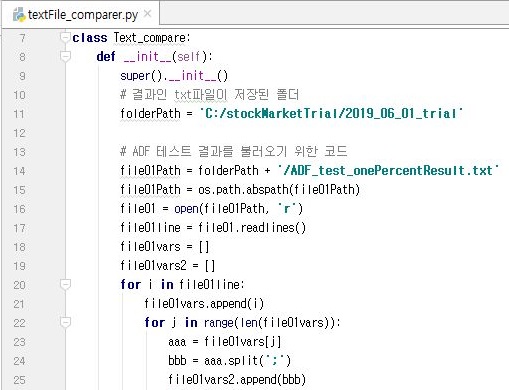The width and height of the screenshot is (509, 390).
Task: Click line number 7 in the gutter
Action: pyautogui.click(x=22, y=38)
